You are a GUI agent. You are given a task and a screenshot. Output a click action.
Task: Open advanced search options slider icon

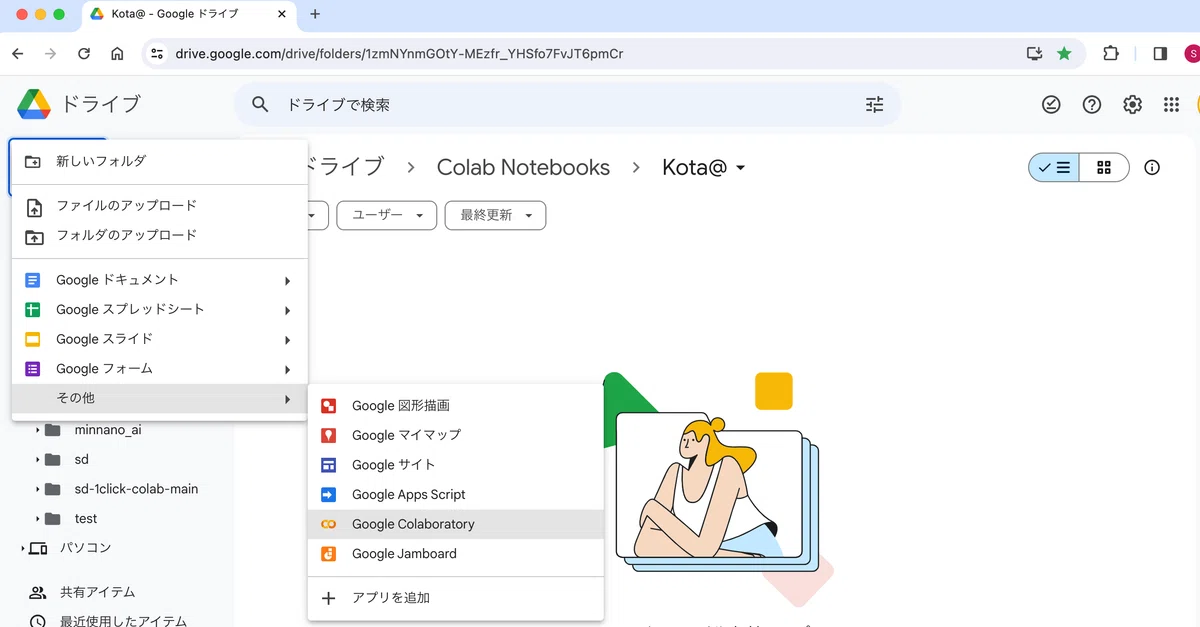pos(874,104)
